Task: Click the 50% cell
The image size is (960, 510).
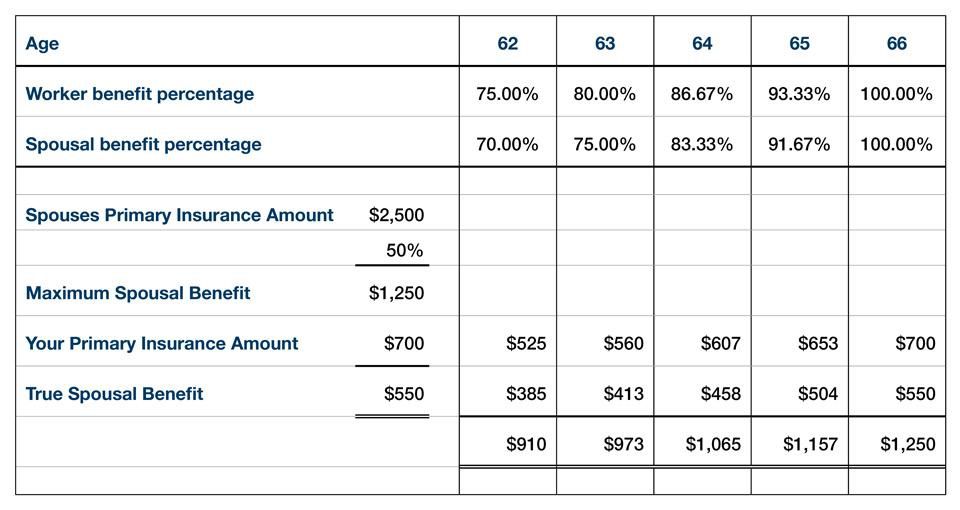Action: 404,251
